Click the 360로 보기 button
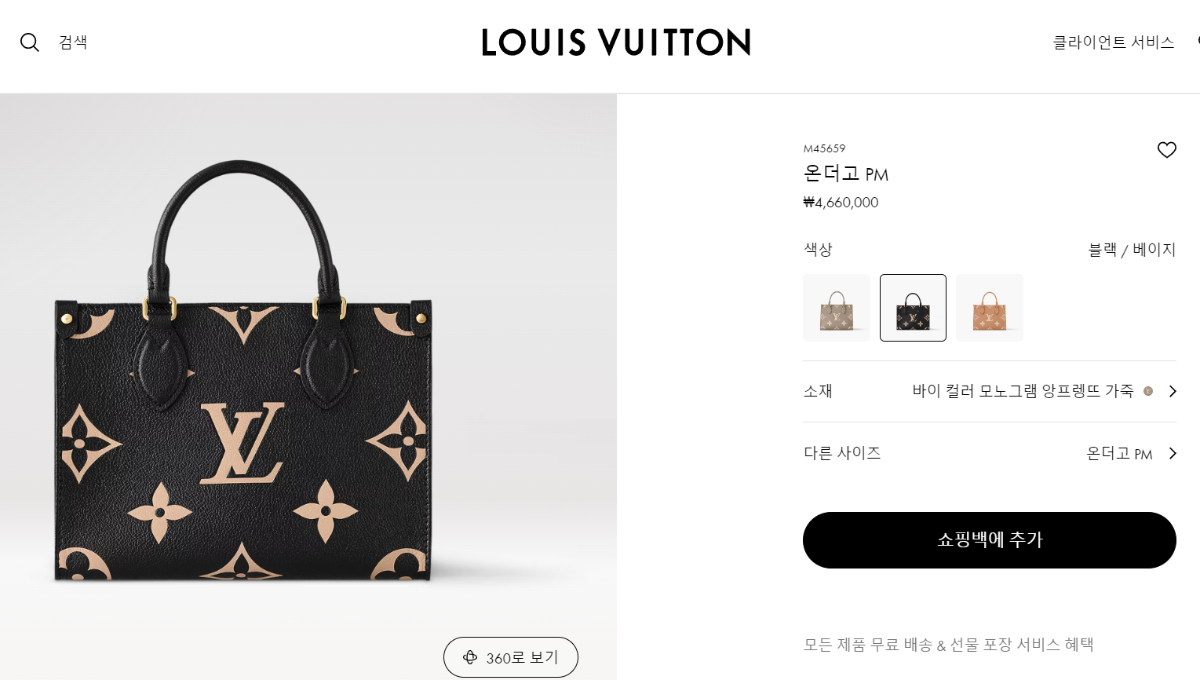 tap(511, 657)
